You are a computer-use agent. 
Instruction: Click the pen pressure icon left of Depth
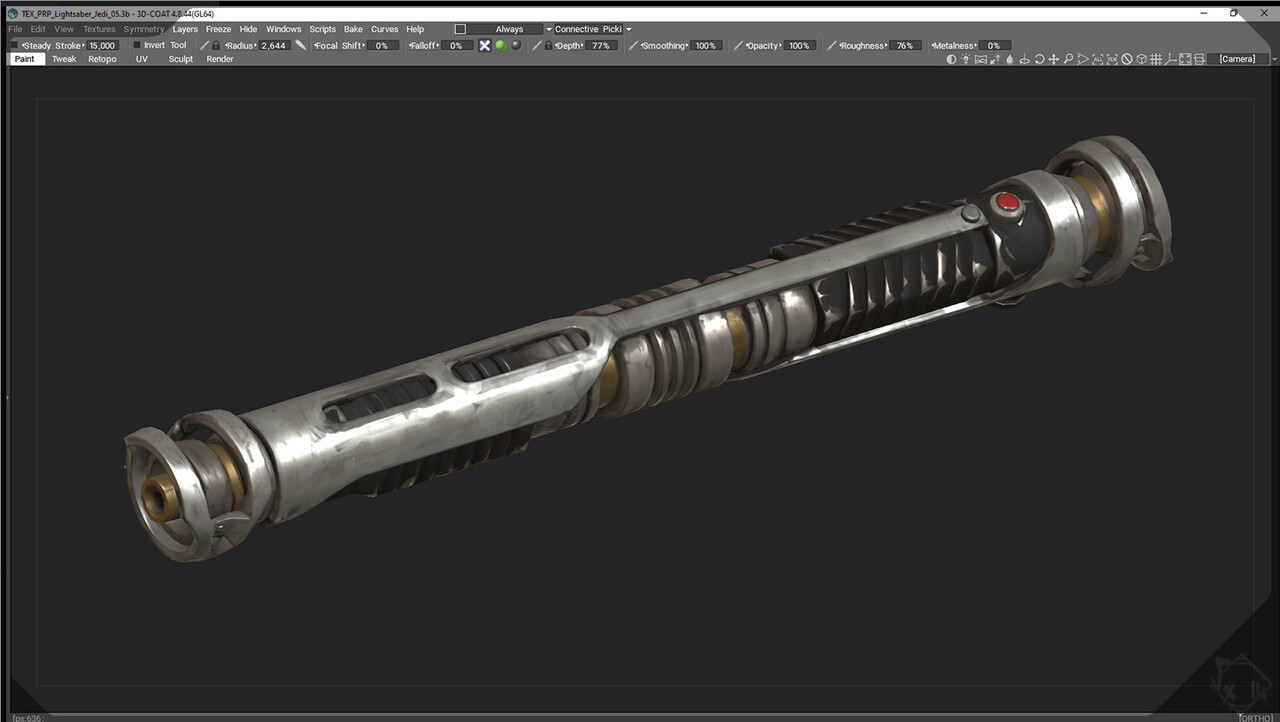[x=537, y=45]
